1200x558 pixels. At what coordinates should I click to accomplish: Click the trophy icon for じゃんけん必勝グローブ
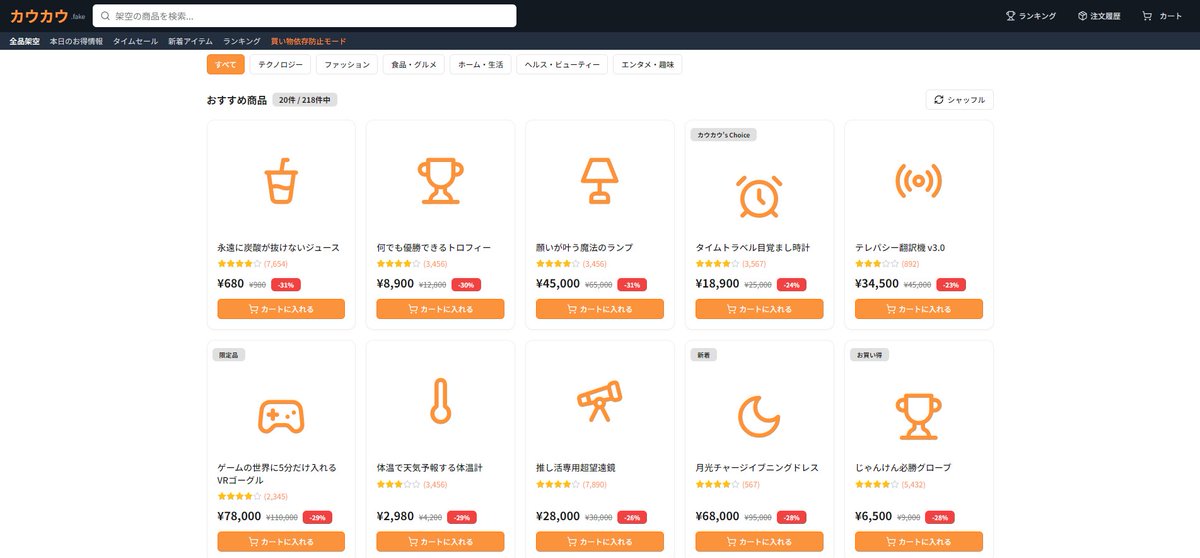(918, 416)
